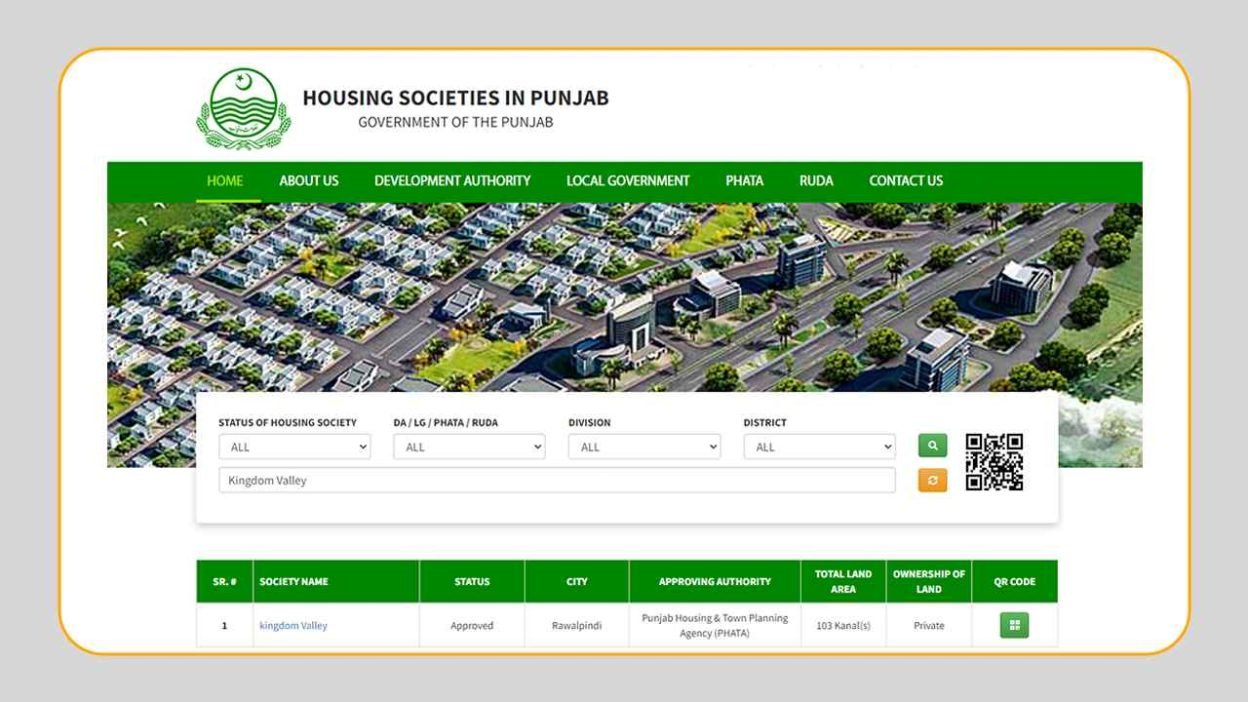
Task: Open the DA / LG / PHATA / RUDA dropdown
Action: [x=469, y=447]
